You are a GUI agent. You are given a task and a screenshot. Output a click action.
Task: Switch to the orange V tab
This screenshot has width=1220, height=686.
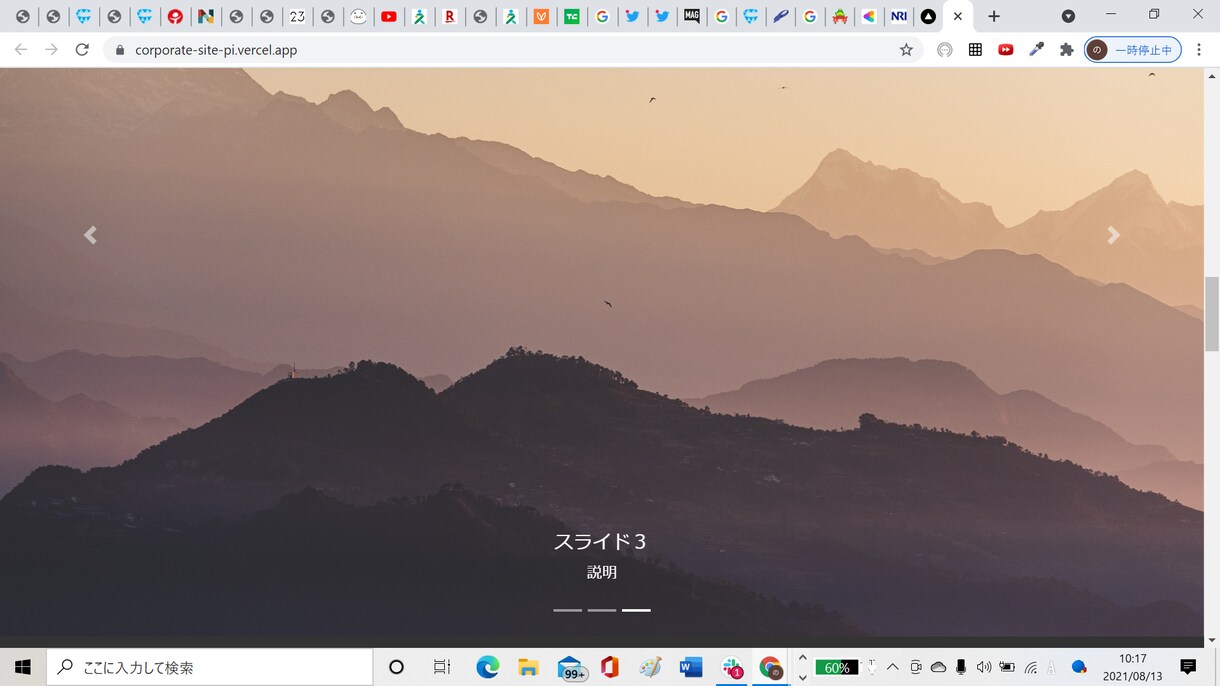coord(541,16)
